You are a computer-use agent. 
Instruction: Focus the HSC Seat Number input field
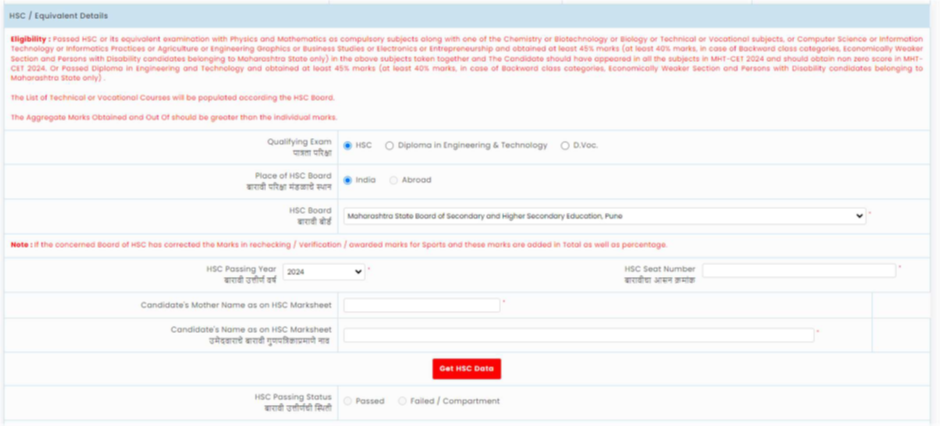pyautogui.click(x=798, y=270)
